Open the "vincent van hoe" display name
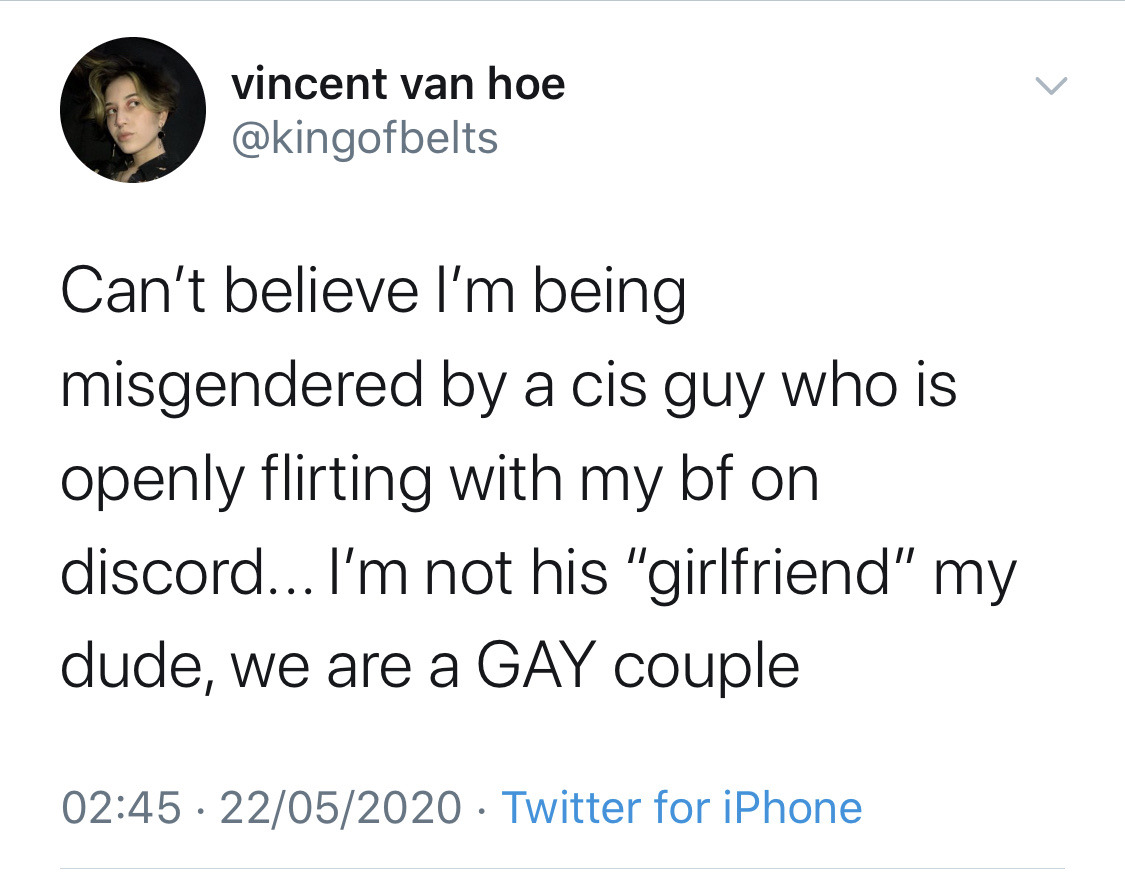 click(398, 84)
